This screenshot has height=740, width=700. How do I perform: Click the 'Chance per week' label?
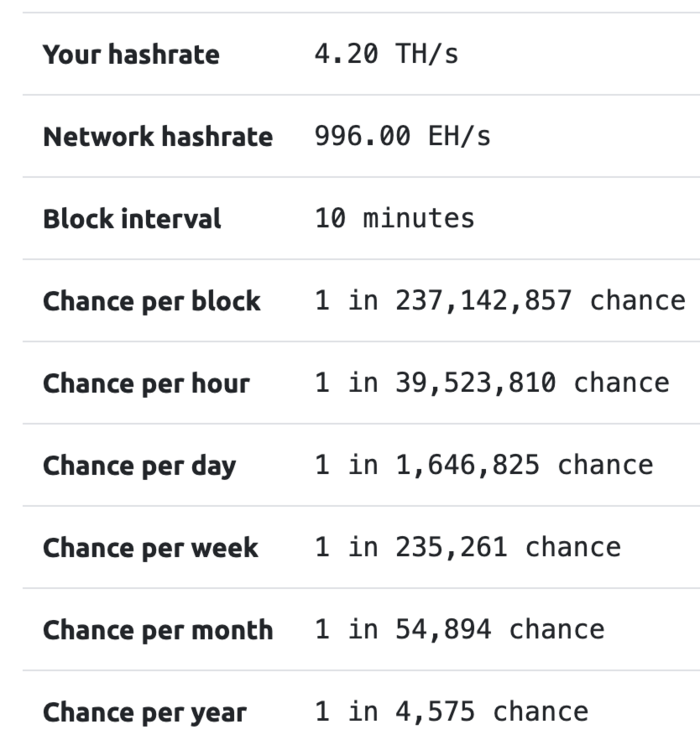(x=151, y=548)
